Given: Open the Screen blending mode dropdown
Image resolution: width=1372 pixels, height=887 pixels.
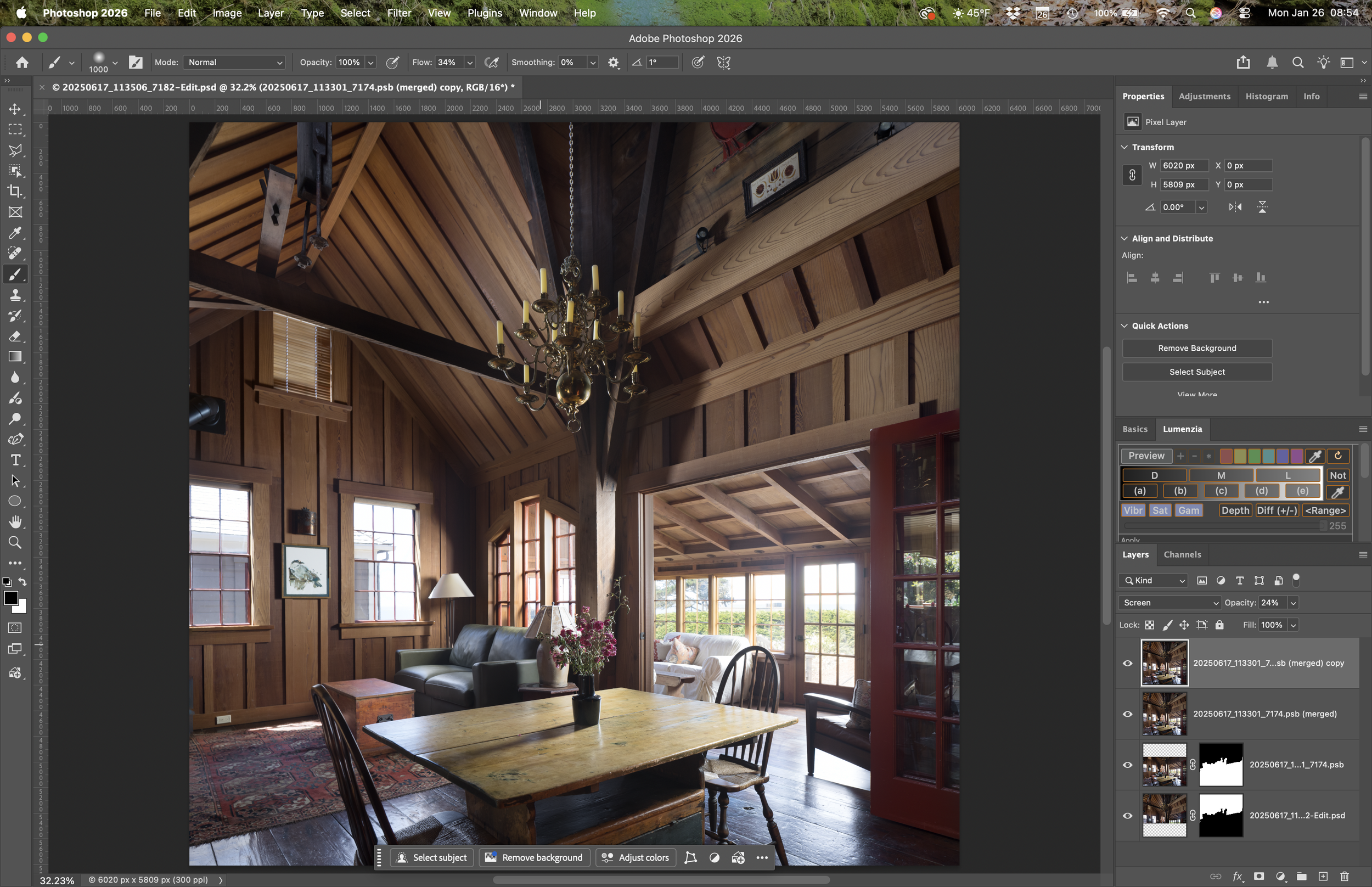Looking at the screenshot, I should coord(1169,603).
